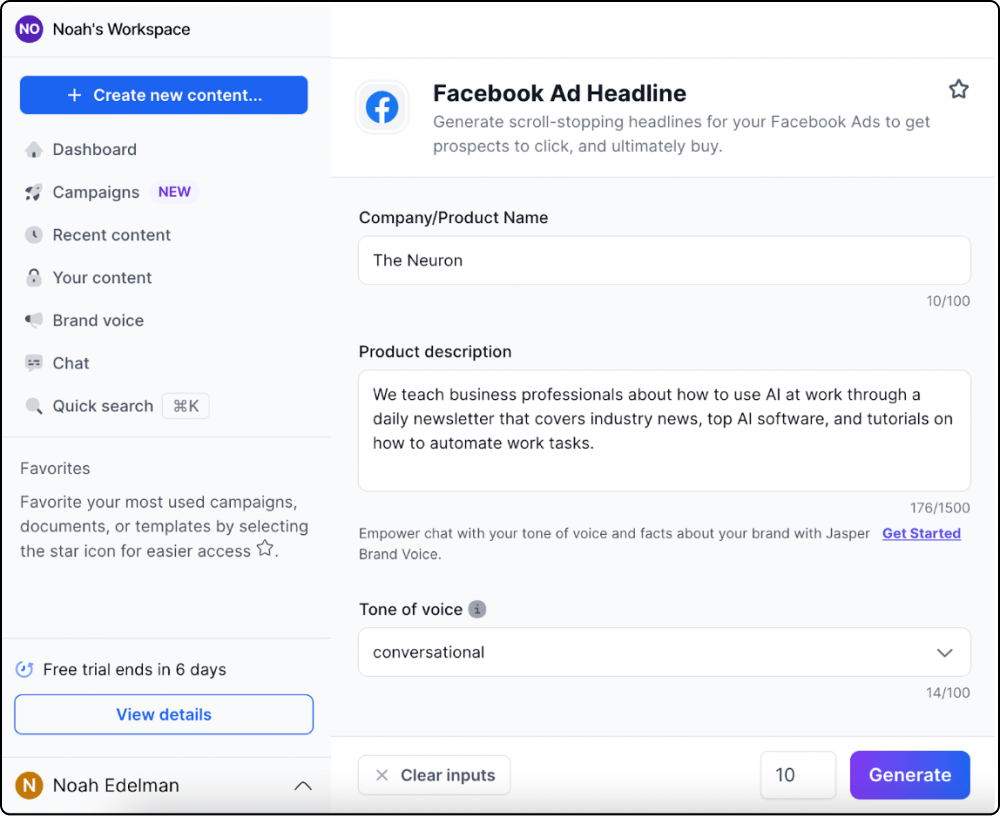This screenshot has height=816, width=1000.
Task: Follow the Get Started link
Action: click(922, 533)
